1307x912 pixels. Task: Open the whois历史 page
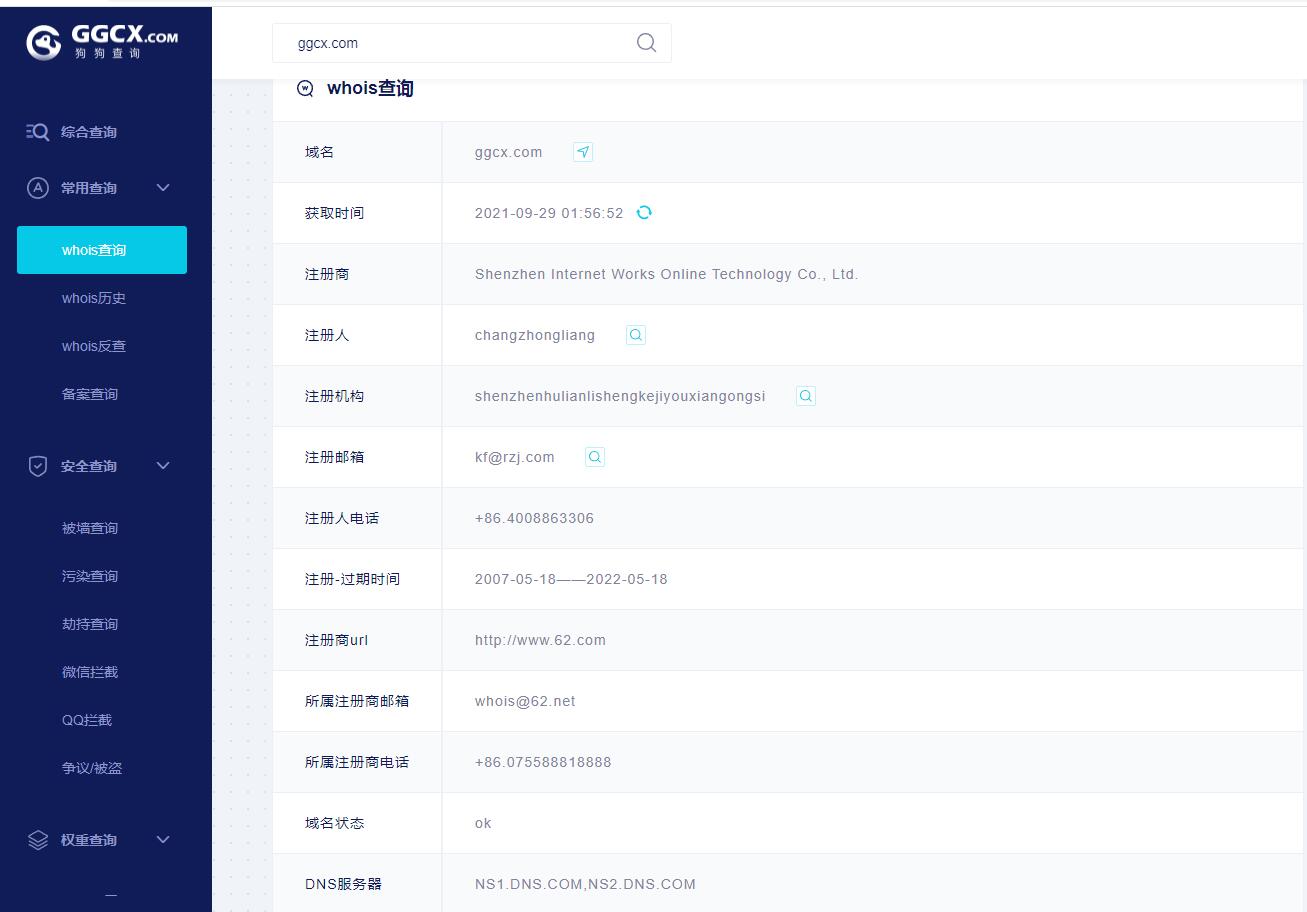click(93, 297)
